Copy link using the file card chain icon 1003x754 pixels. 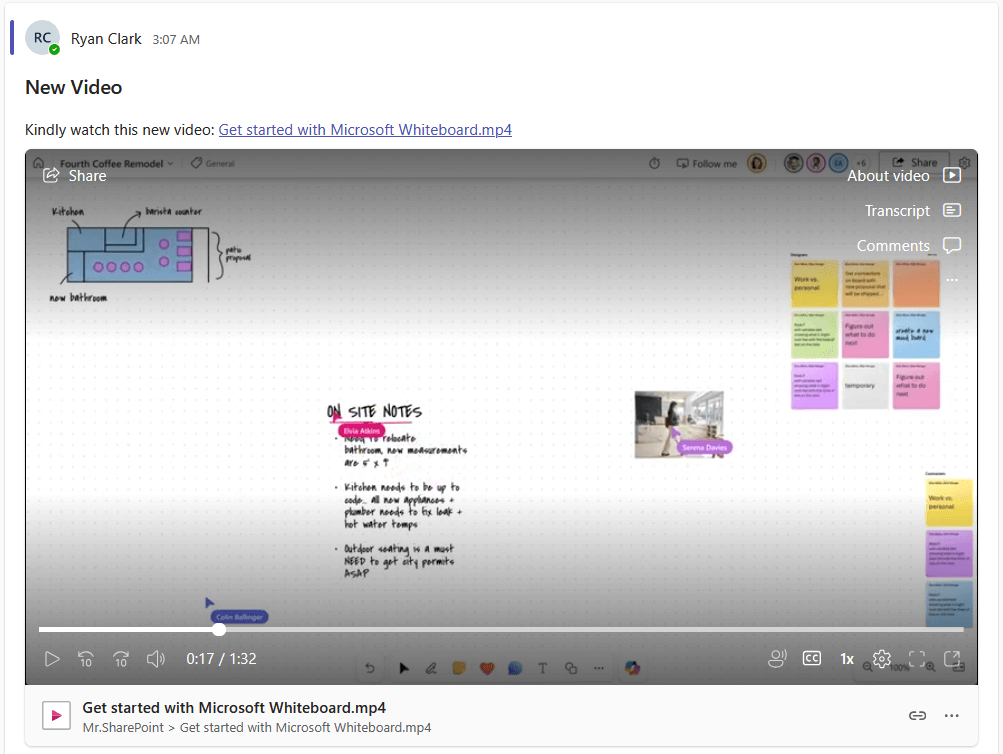tap(917, 716)
